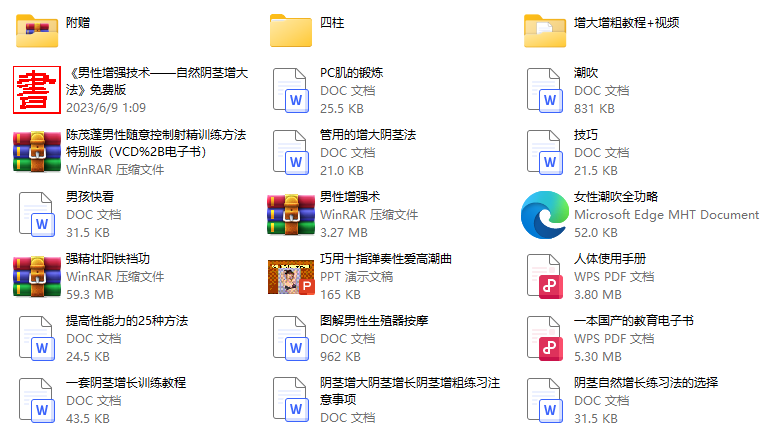Select the 831 KB 潮吹 DOC file
The image size is (771, 435).
coord(545,90)
